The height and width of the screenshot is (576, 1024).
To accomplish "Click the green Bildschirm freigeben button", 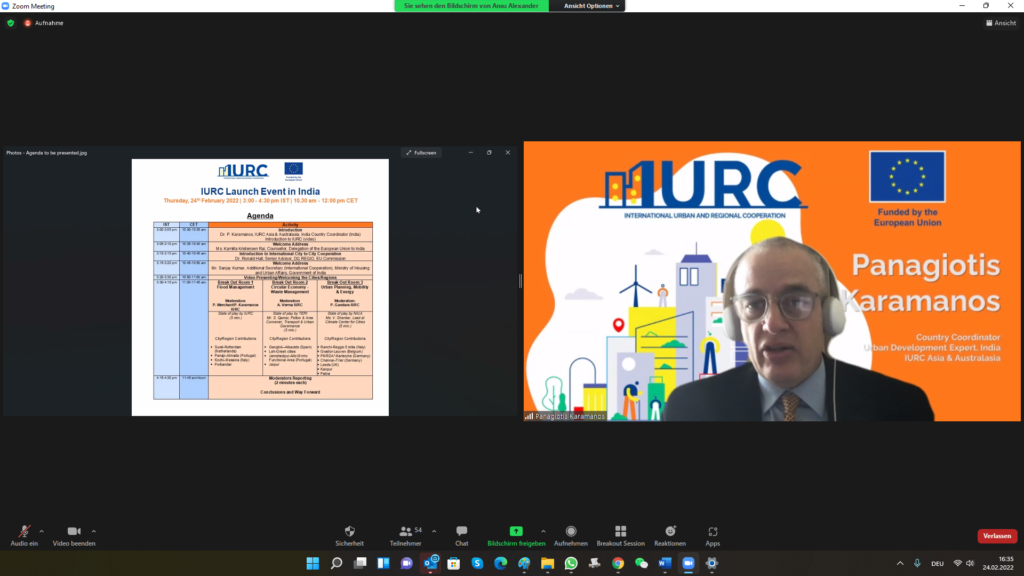I will [516, 532].
